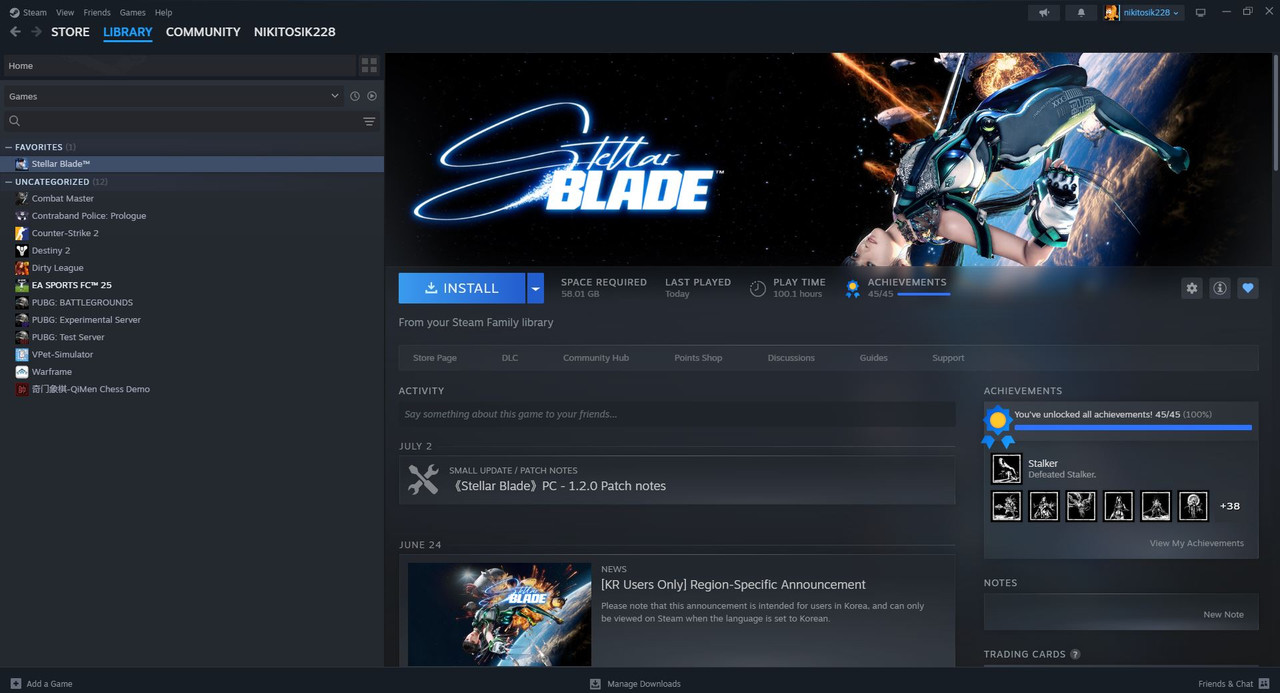1280x693 pixels.
Task: Show recent activity clock filter
Action: coord(354,96)
